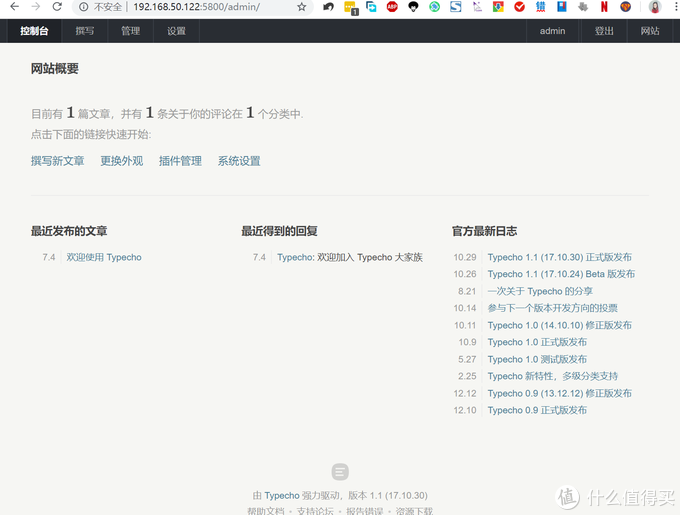Click the comment text 欢迎加入 Typecho 大家族
This screenshot has height=515, width=680.
[x=370, y=257]
